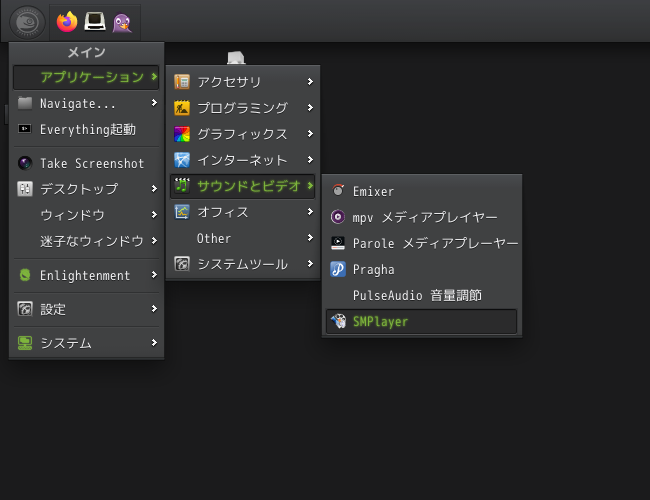Expand the ウィンドウ submenu arrow
Viewport: 650px width, 500px height.
[x=154, y=214]
